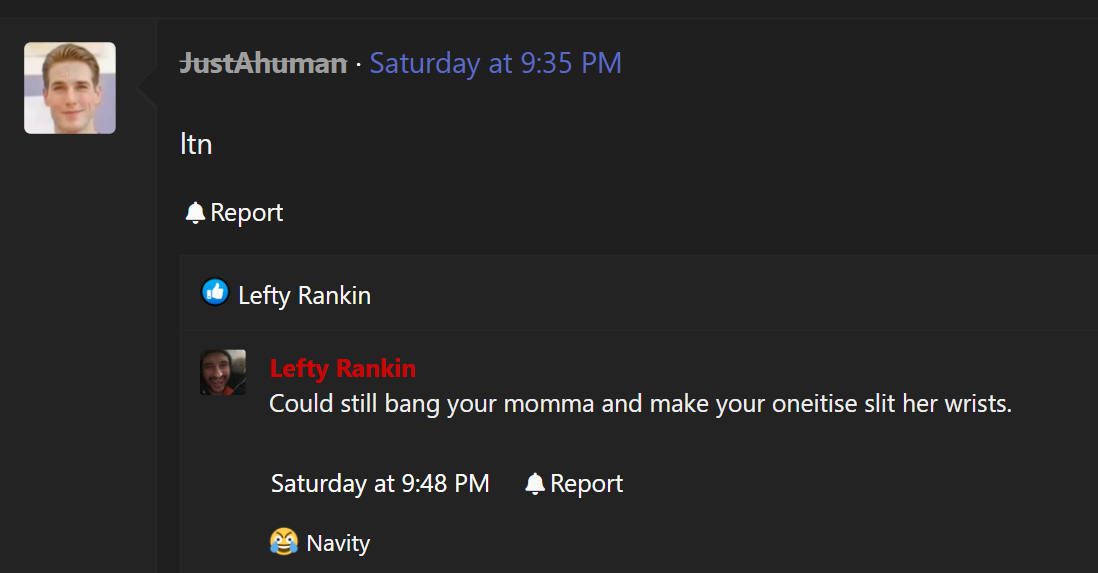The height and width of the screenshot is (573, 1098).
Task: Open JustAhuman's profile picture
Action: 70,88
